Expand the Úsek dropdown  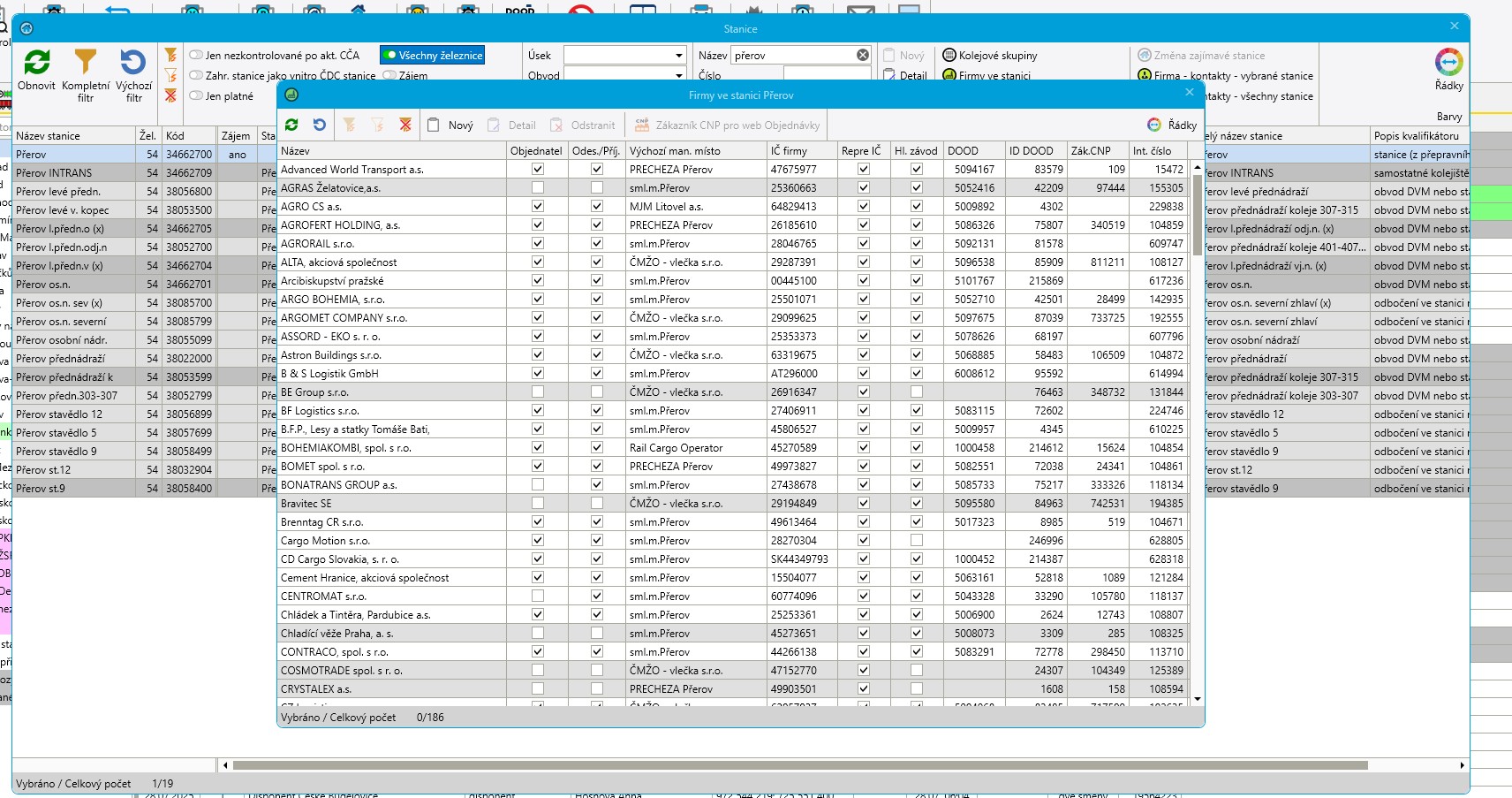678,56
